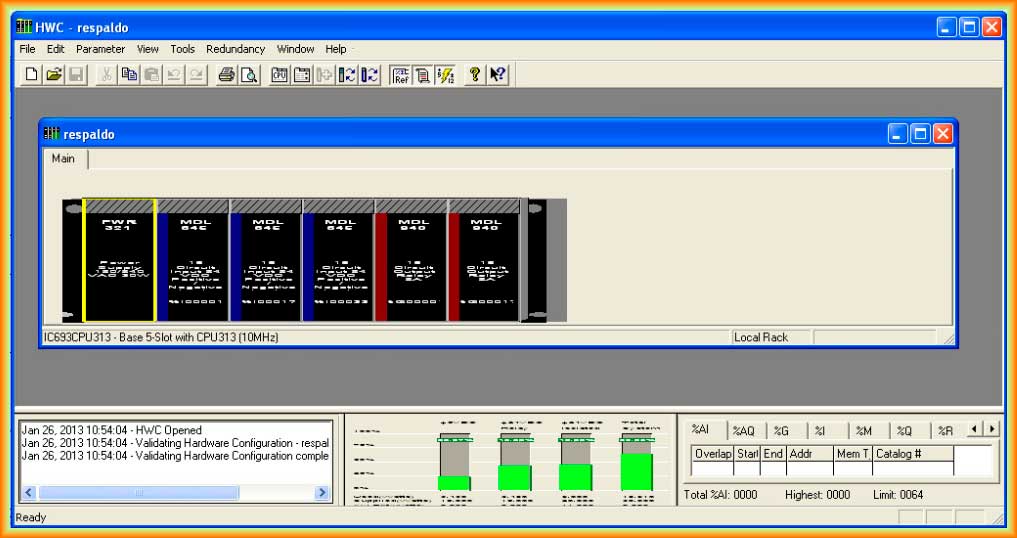Screen dimensions: 1017x538
Task: Click the Open folder toolbar icon
Action: [54, 74]
